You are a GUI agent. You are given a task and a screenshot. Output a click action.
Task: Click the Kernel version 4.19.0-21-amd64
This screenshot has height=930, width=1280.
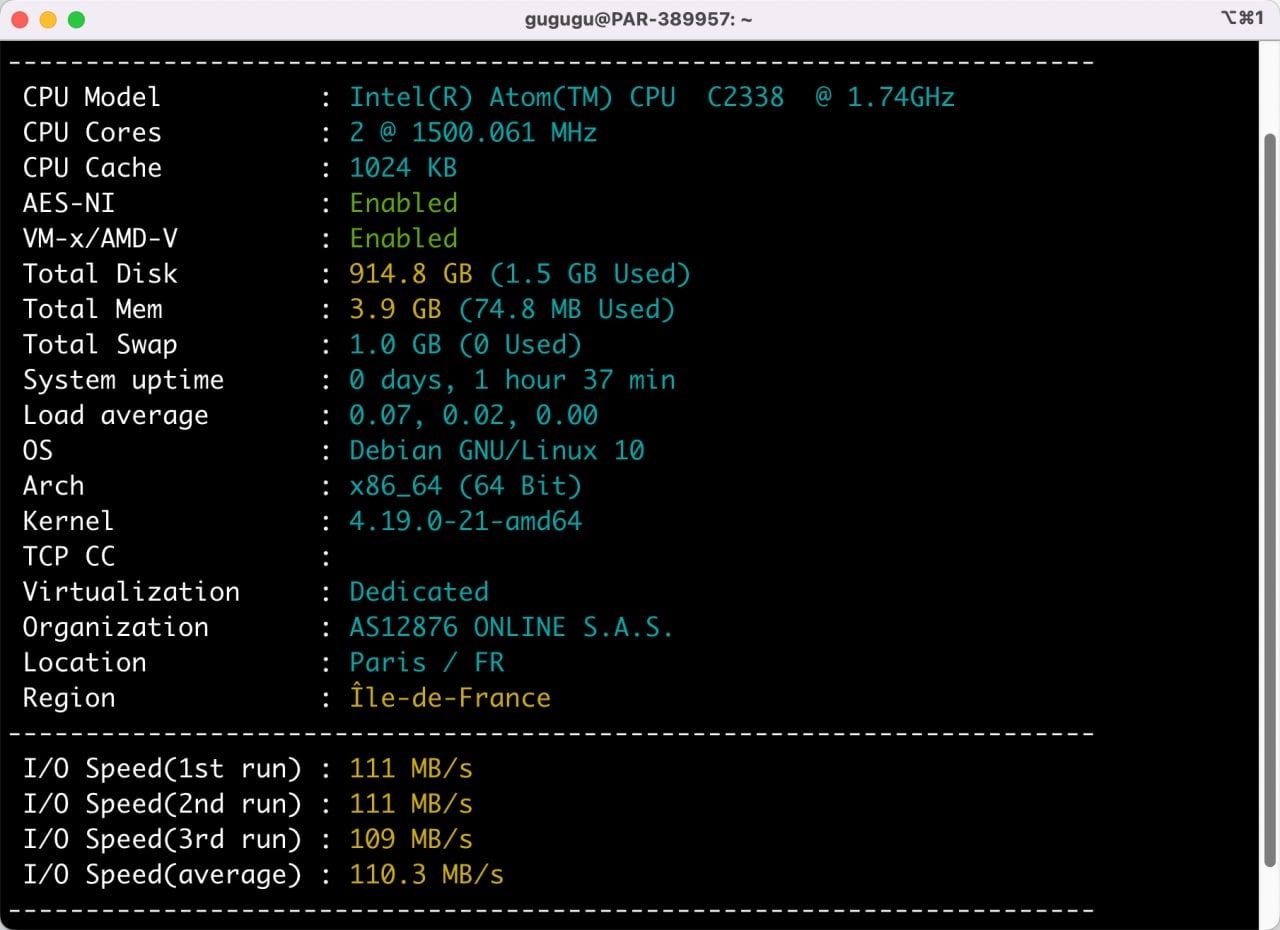465,521
